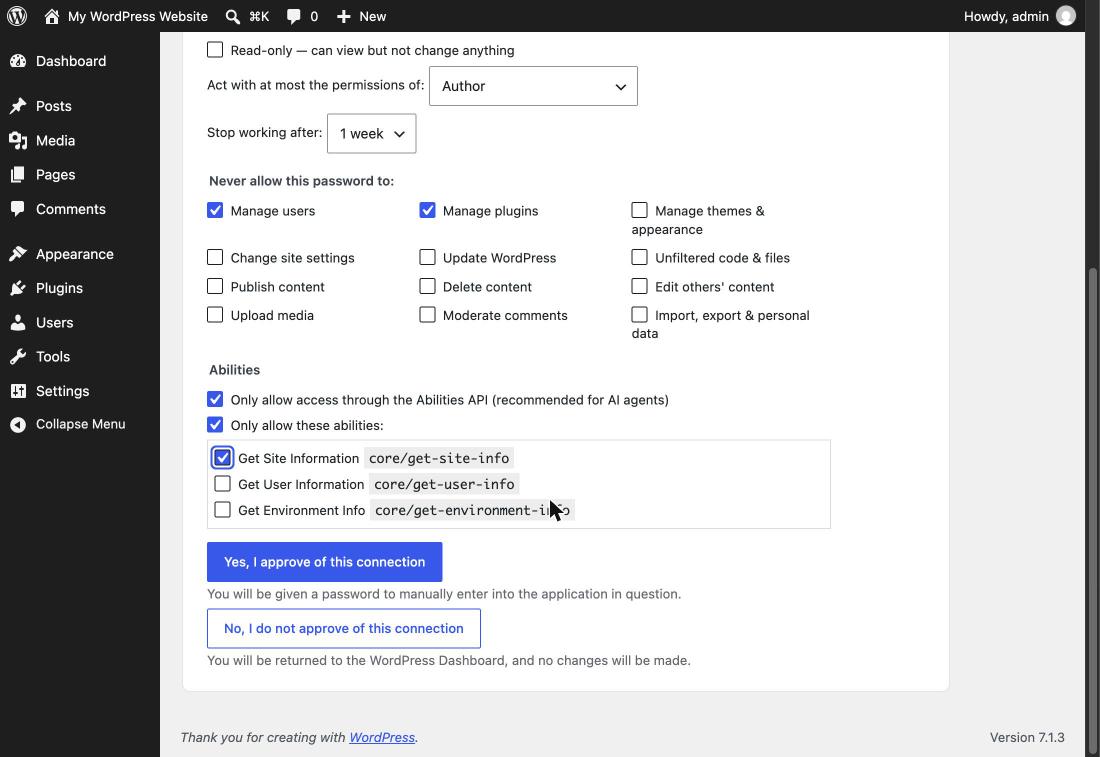1100x757 pixels.
Task: Toggle Only allow access through Abilities API
Action: (x=215, y=399)
